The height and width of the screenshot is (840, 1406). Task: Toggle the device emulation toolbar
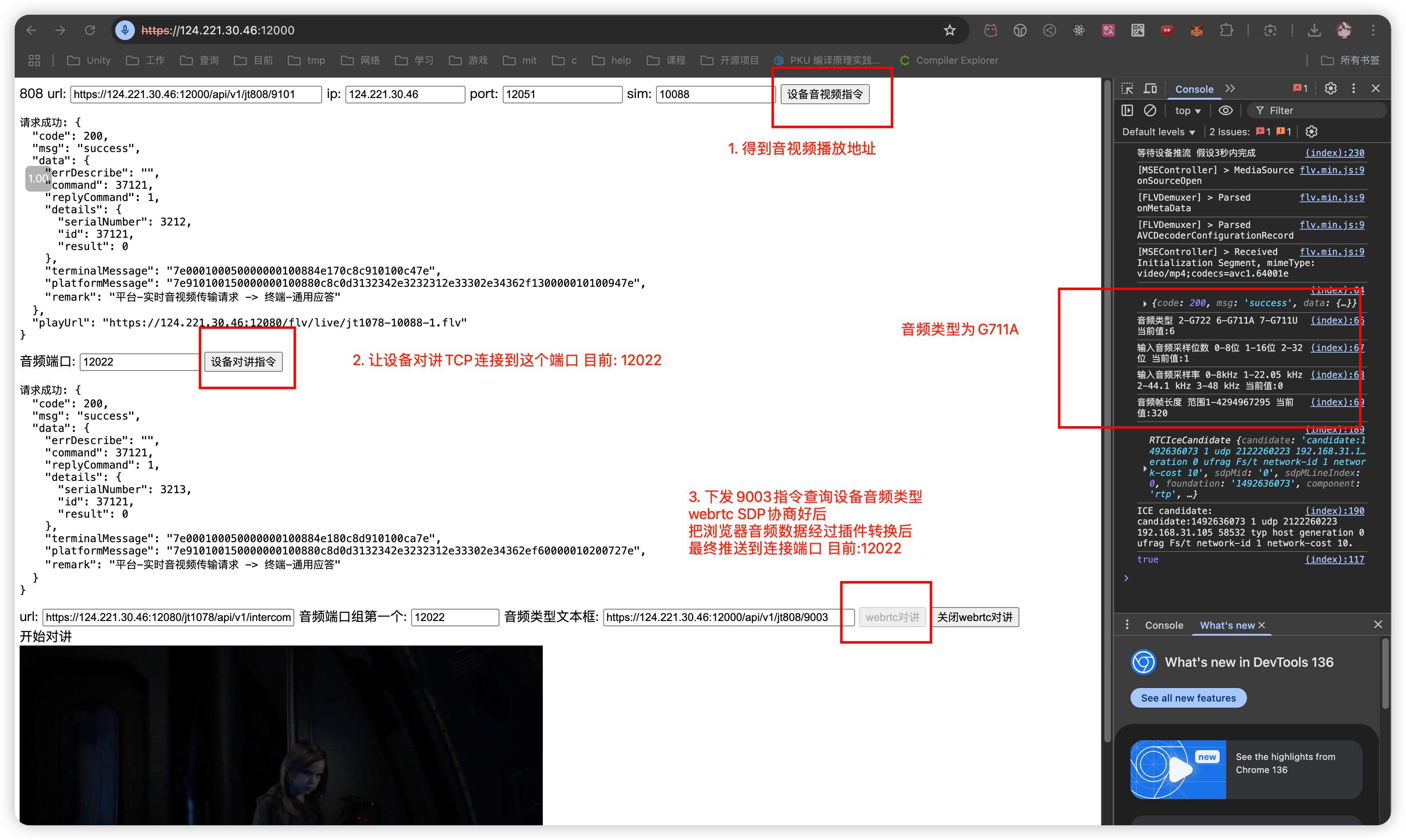tap(1150, 88)
